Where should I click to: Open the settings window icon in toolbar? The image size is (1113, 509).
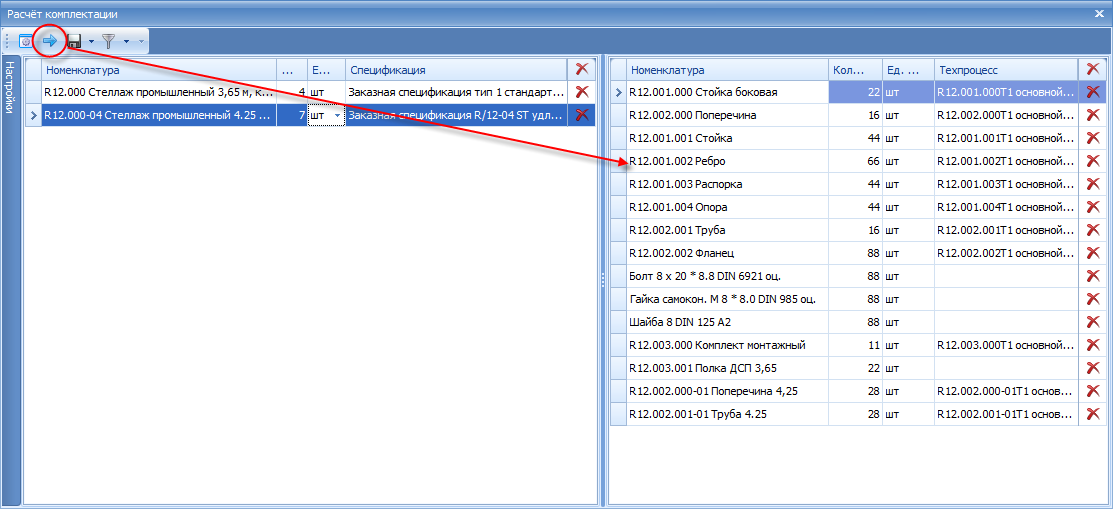pos(26,42)
